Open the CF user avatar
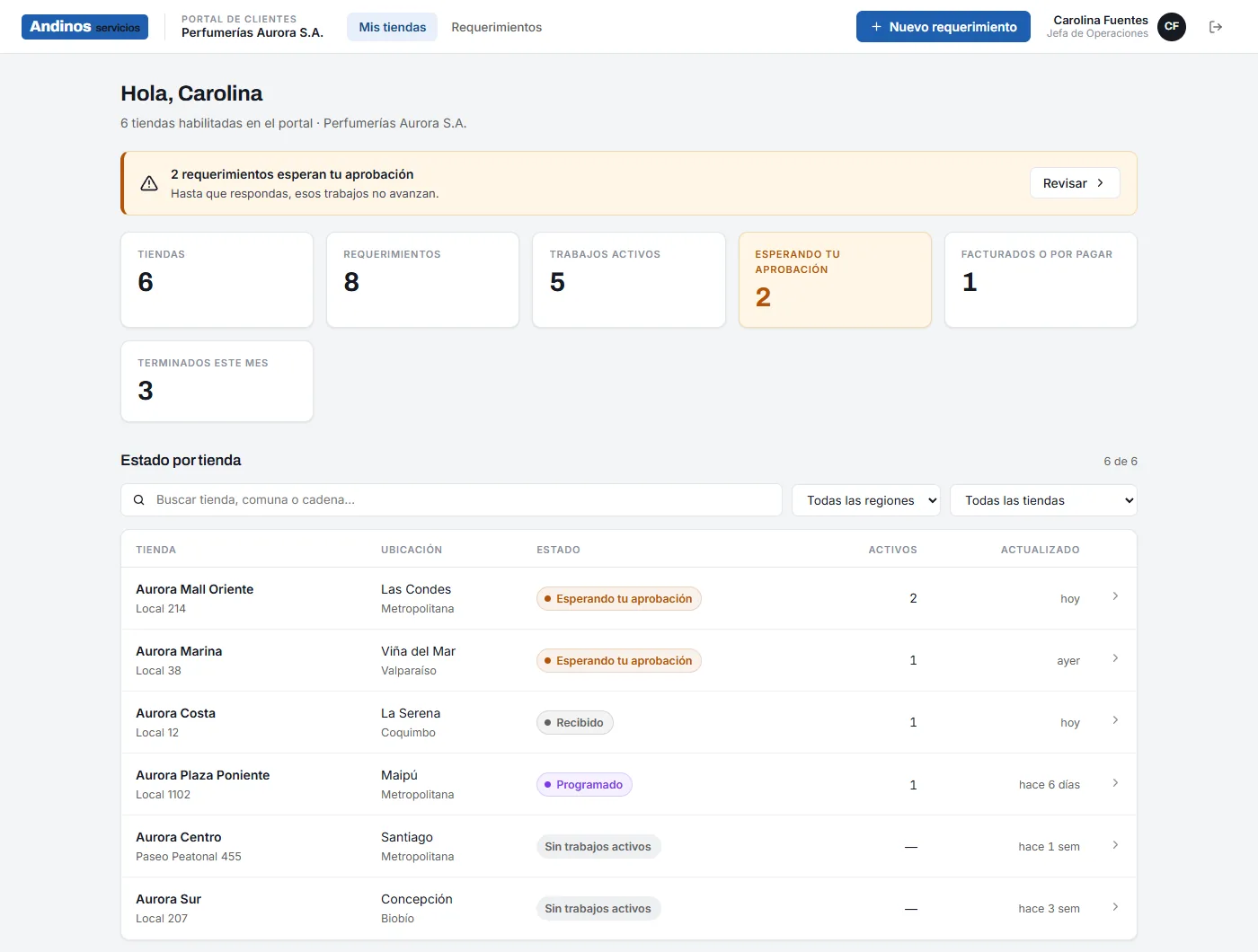 [x=1172, y=27]
